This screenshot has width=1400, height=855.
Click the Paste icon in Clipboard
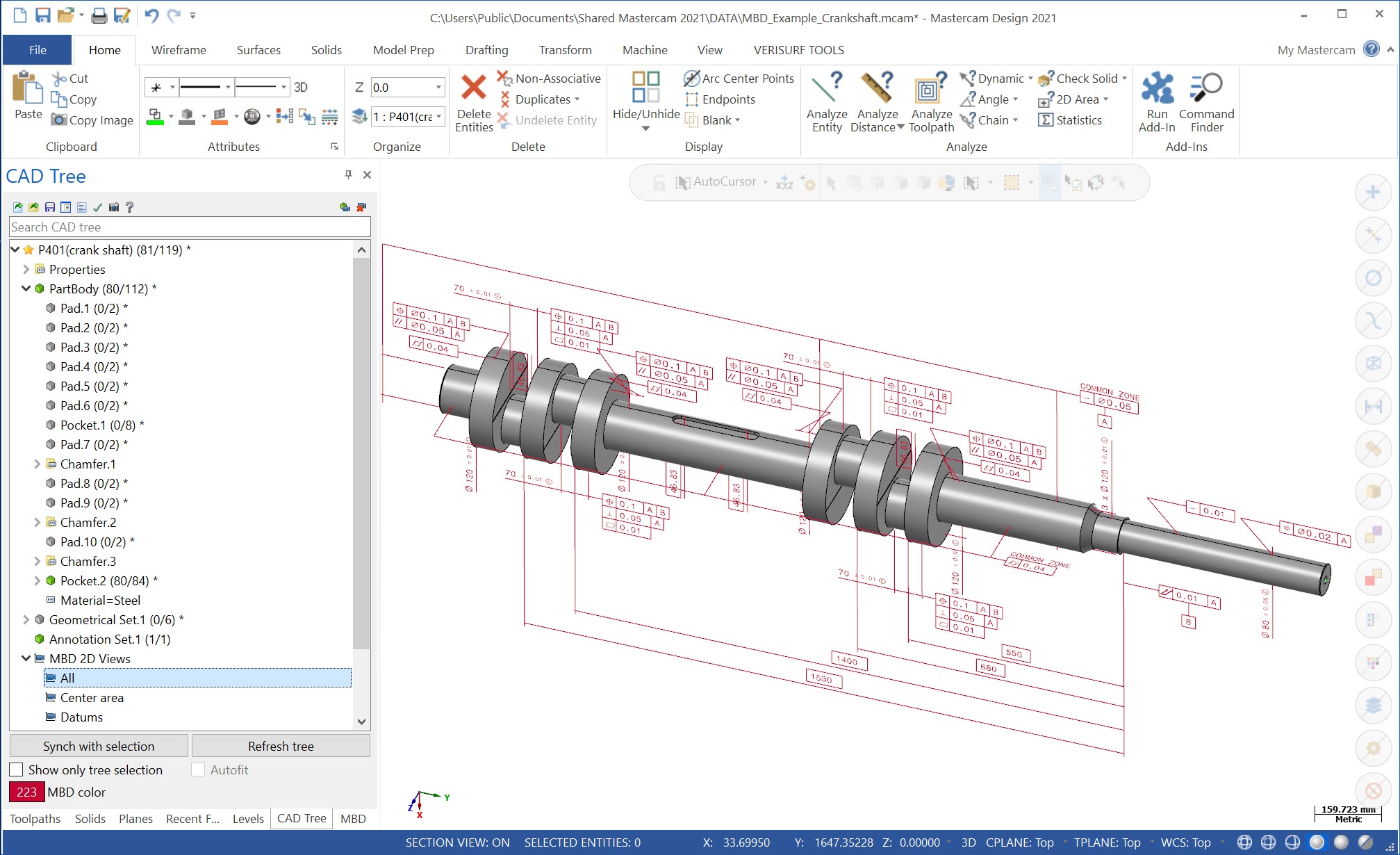pyautogui.click(x=28, y=89)
